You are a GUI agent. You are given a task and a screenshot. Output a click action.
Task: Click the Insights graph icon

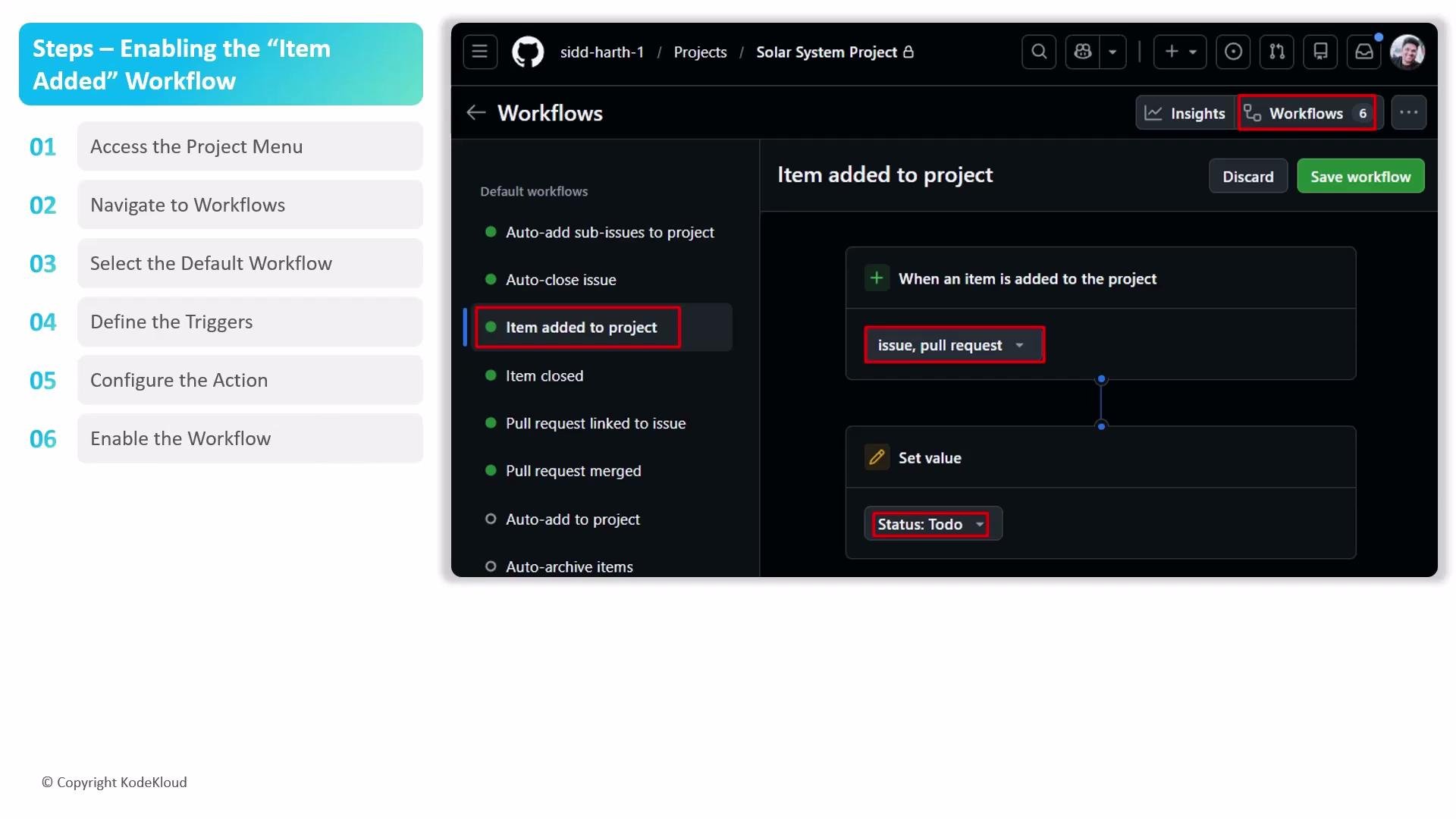(x=1153, y=113)
